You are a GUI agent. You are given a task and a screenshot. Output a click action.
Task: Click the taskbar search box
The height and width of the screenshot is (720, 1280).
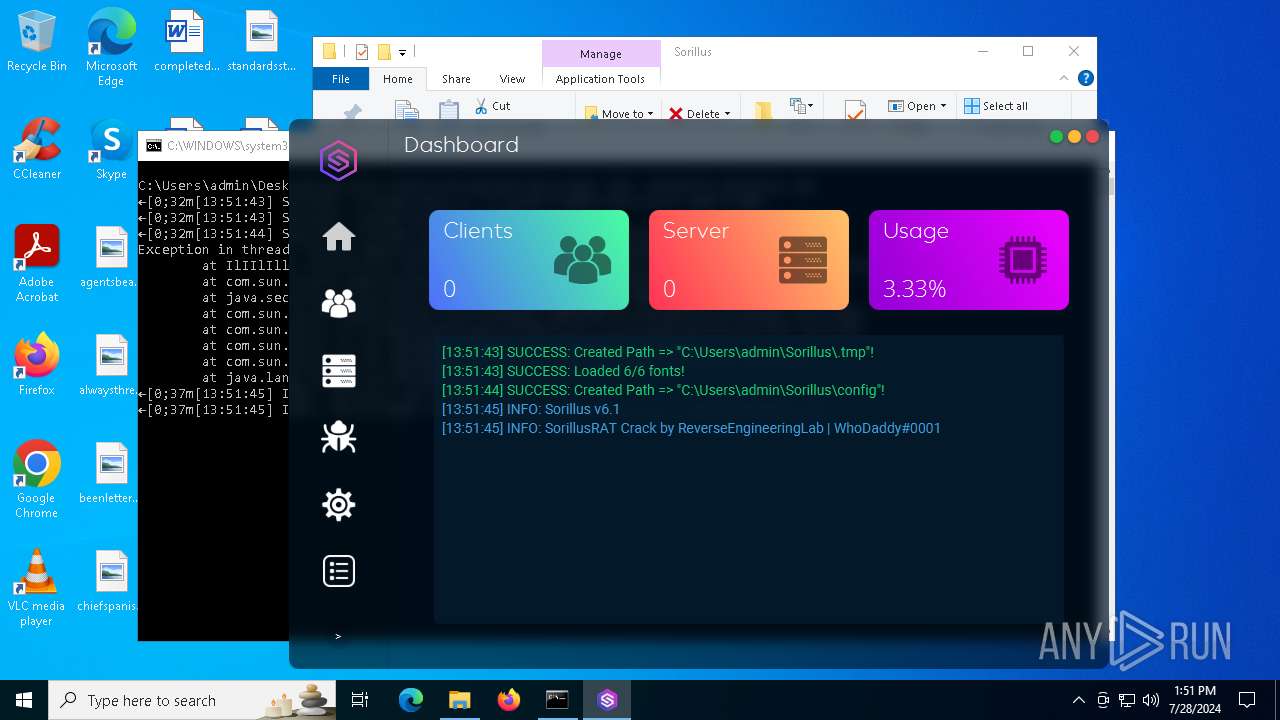point(192,700)
